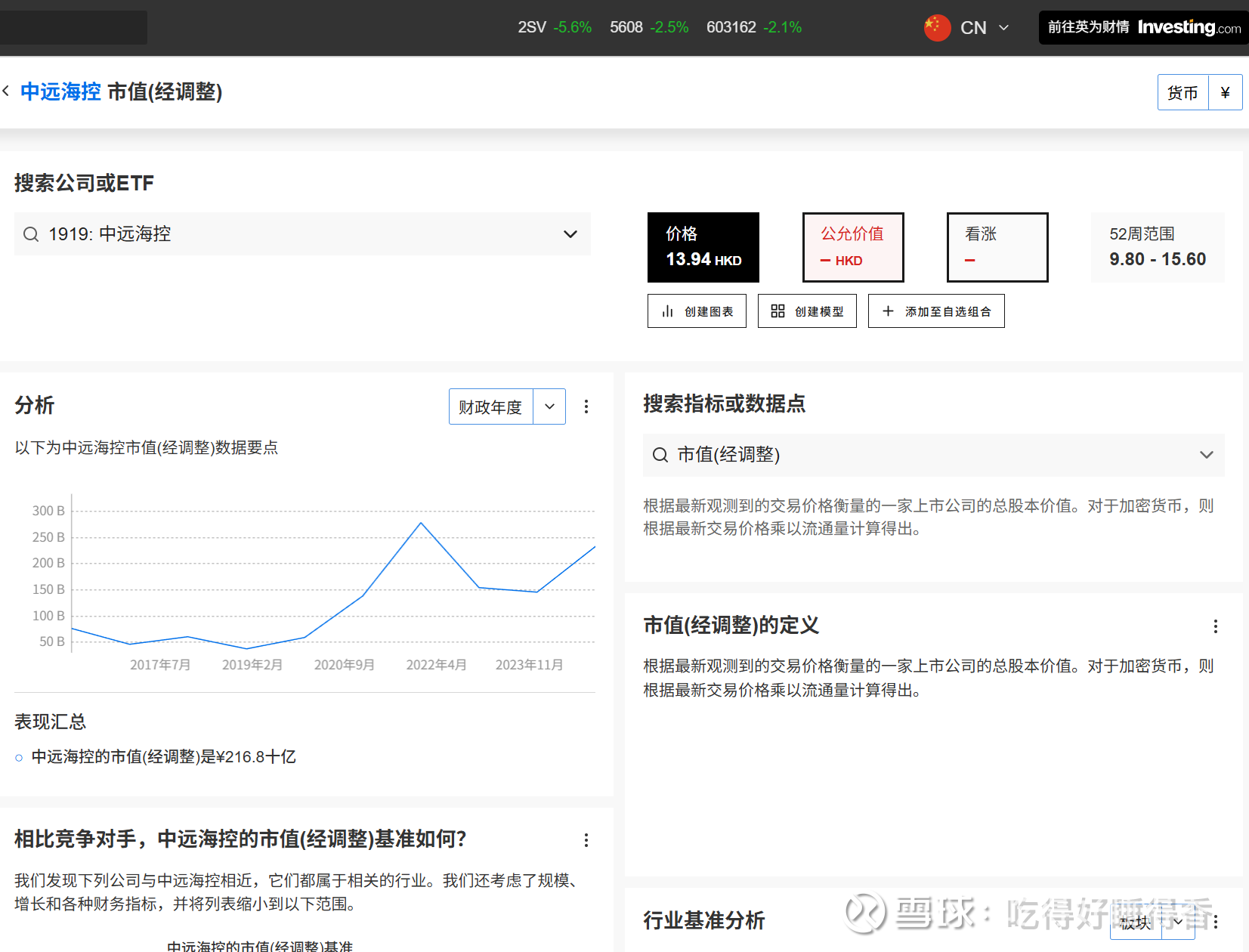Image resolution: width=1249 pixels, height=952 pixels.
Task: Expand the 市值(经调整) metric dropdown
Action: click(x=1206, y=455)
